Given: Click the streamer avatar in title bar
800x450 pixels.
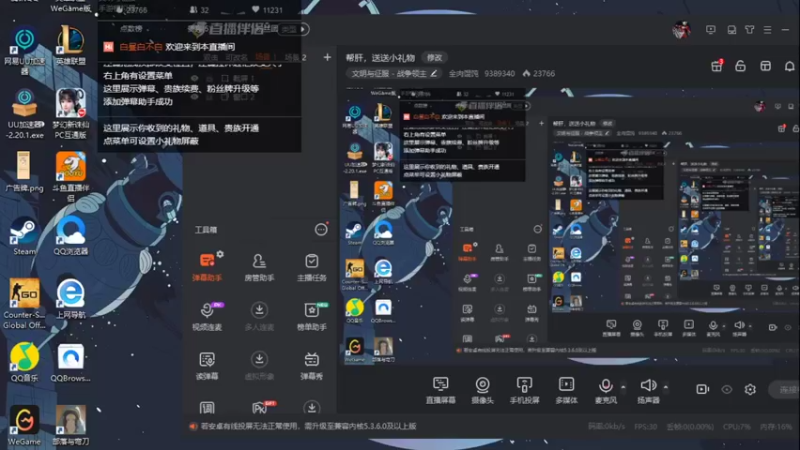Looking at the screenshot, I should tap(682, 30).
